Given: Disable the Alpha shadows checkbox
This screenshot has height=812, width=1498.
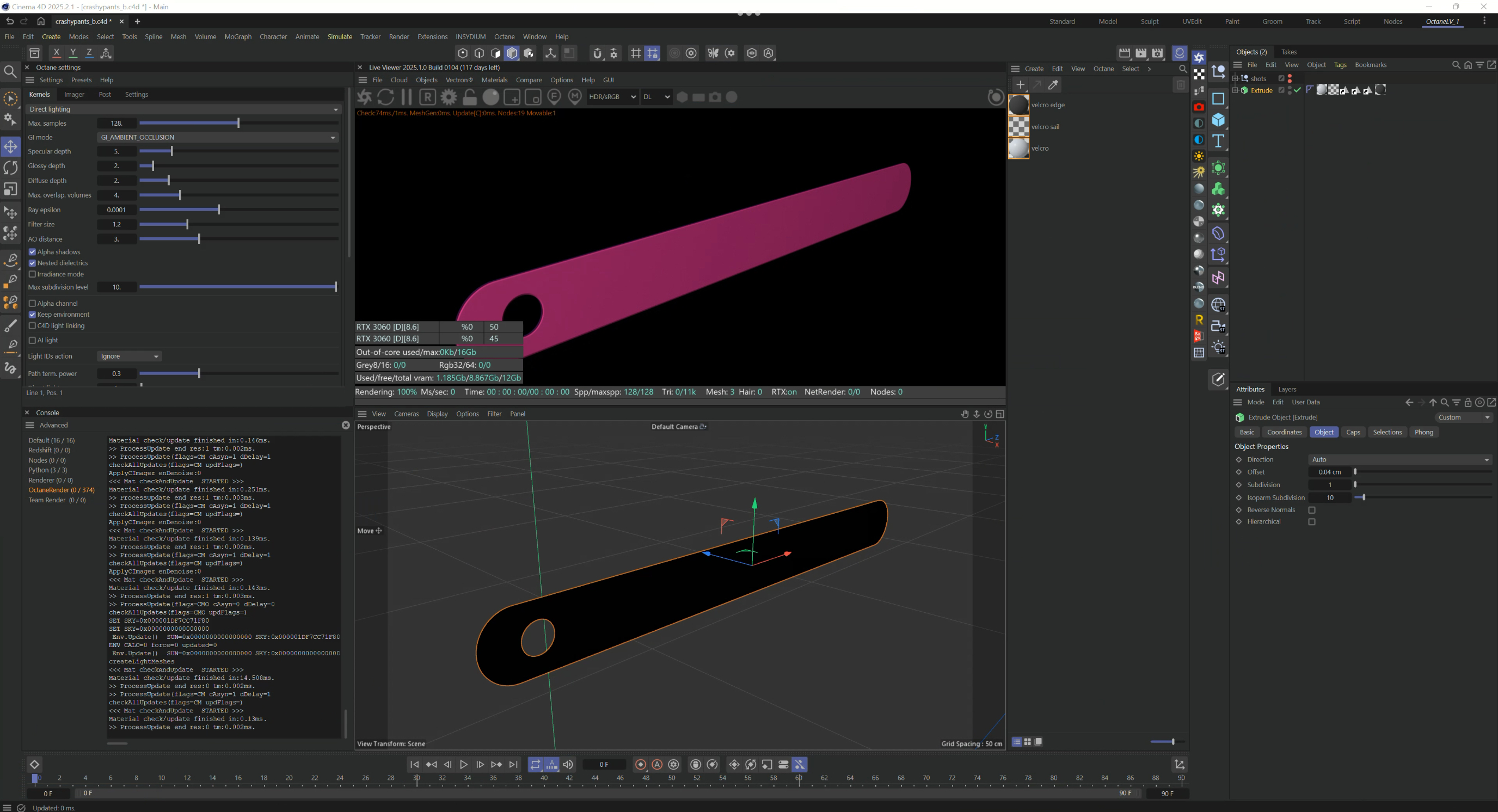Looking at the screenshot, I should coord(33,251).
